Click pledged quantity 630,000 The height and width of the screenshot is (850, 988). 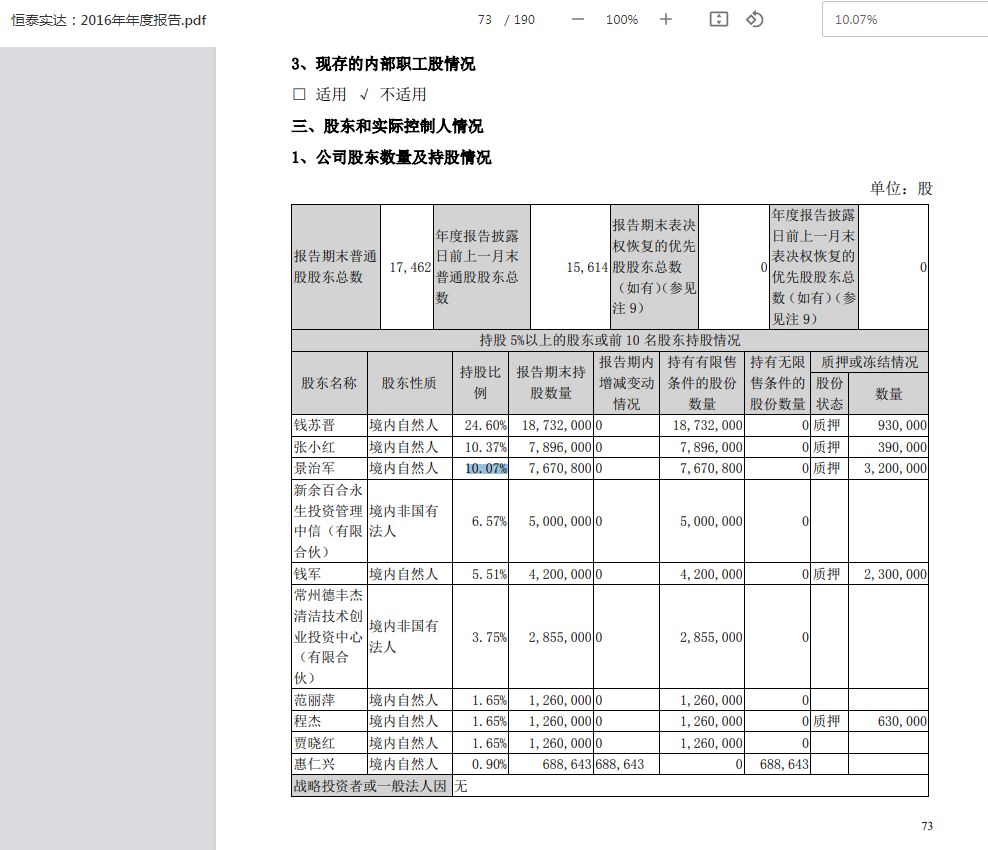[x=902, y=721]
